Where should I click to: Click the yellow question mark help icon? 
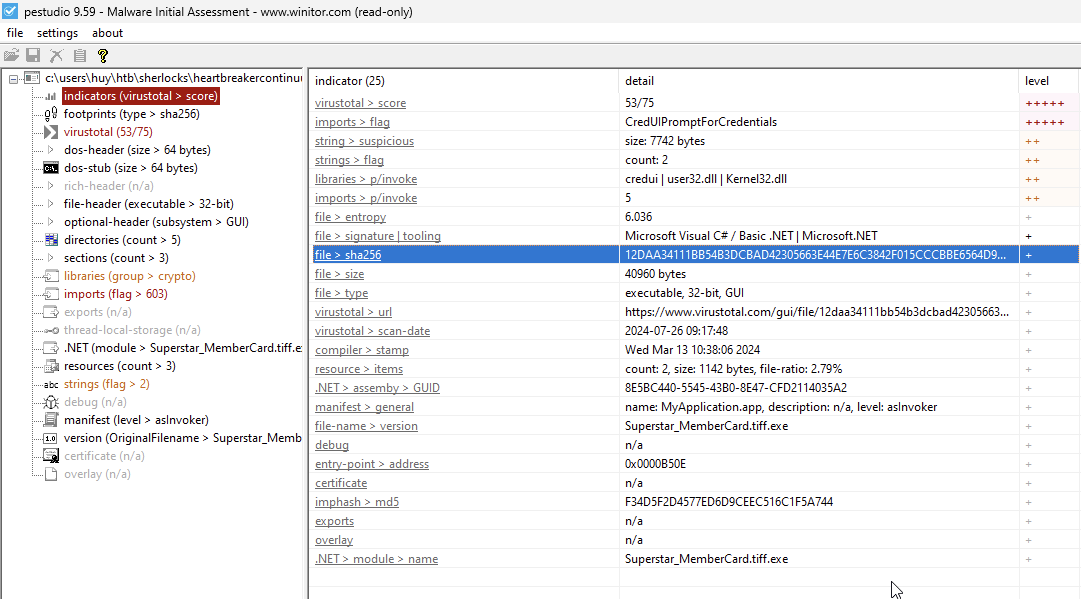pyautogui.click(x=102, y=56)
